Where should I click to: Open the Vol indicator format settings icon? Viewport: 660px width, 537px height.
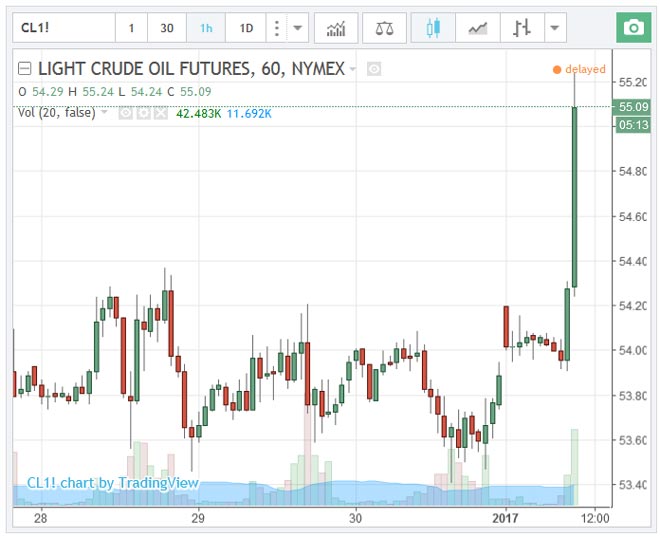pos(143,113)
